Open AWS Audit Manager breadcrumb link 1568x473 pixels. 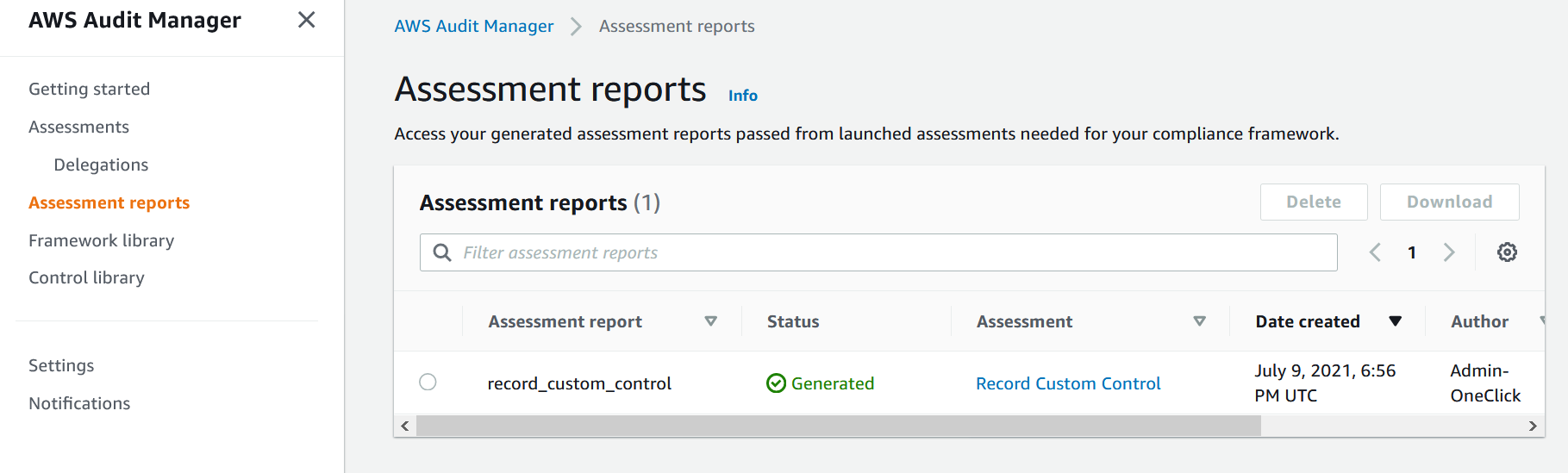(x=474, y=26)
